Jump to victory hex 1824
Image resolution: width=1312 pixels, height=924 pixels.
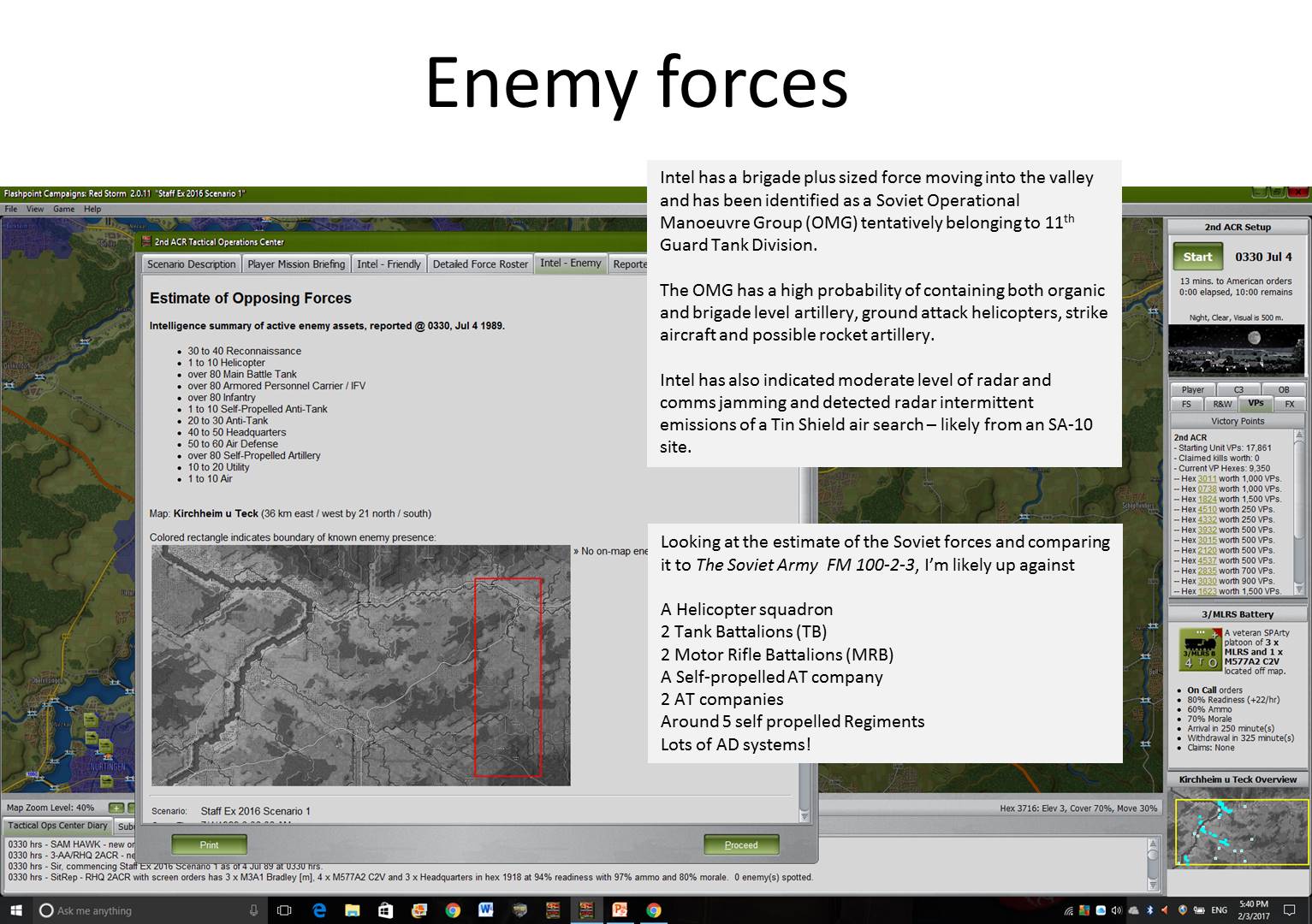point(1207,500)
